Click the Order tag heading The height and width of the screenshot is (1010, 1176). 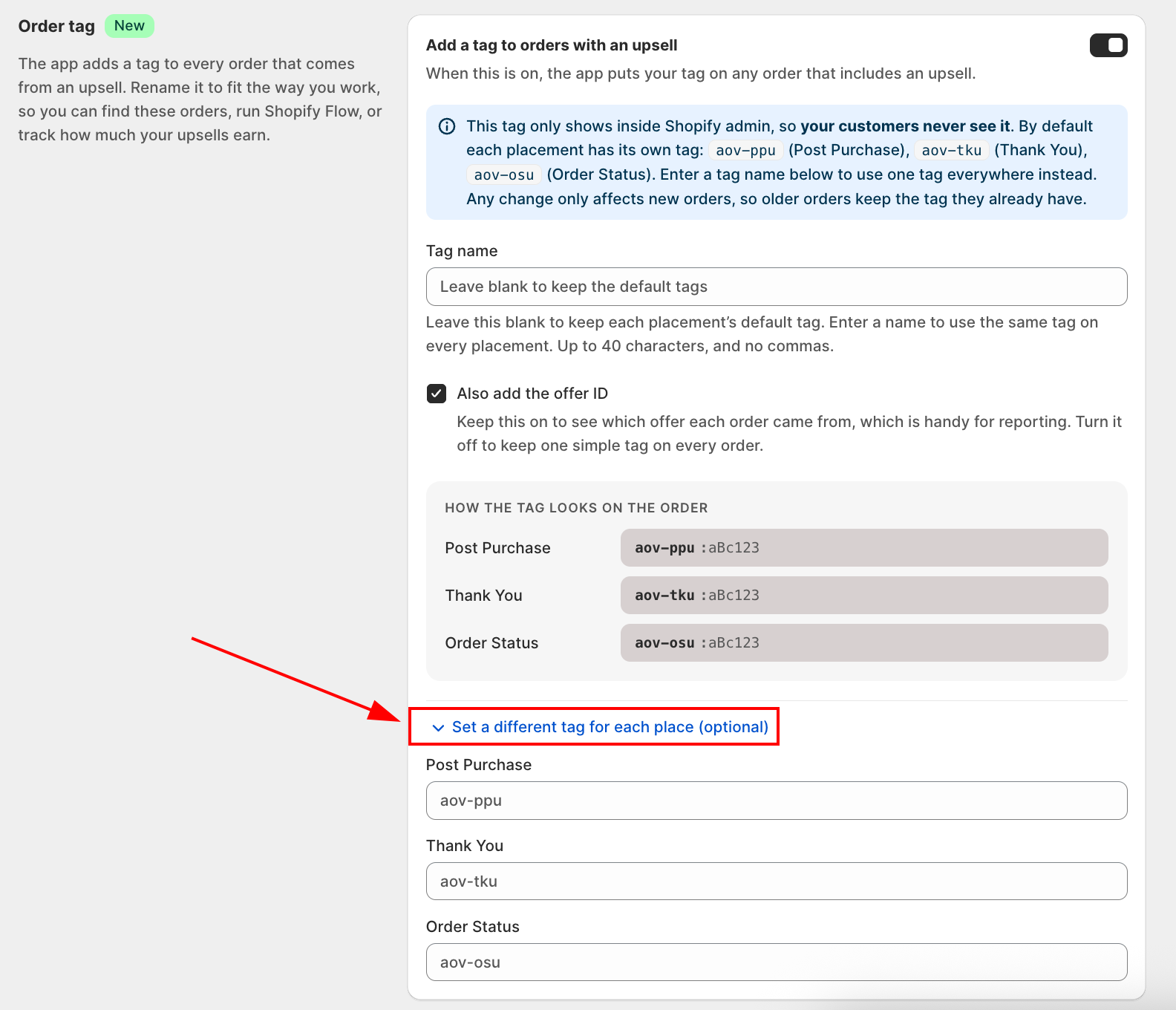[x=56, y=26]
